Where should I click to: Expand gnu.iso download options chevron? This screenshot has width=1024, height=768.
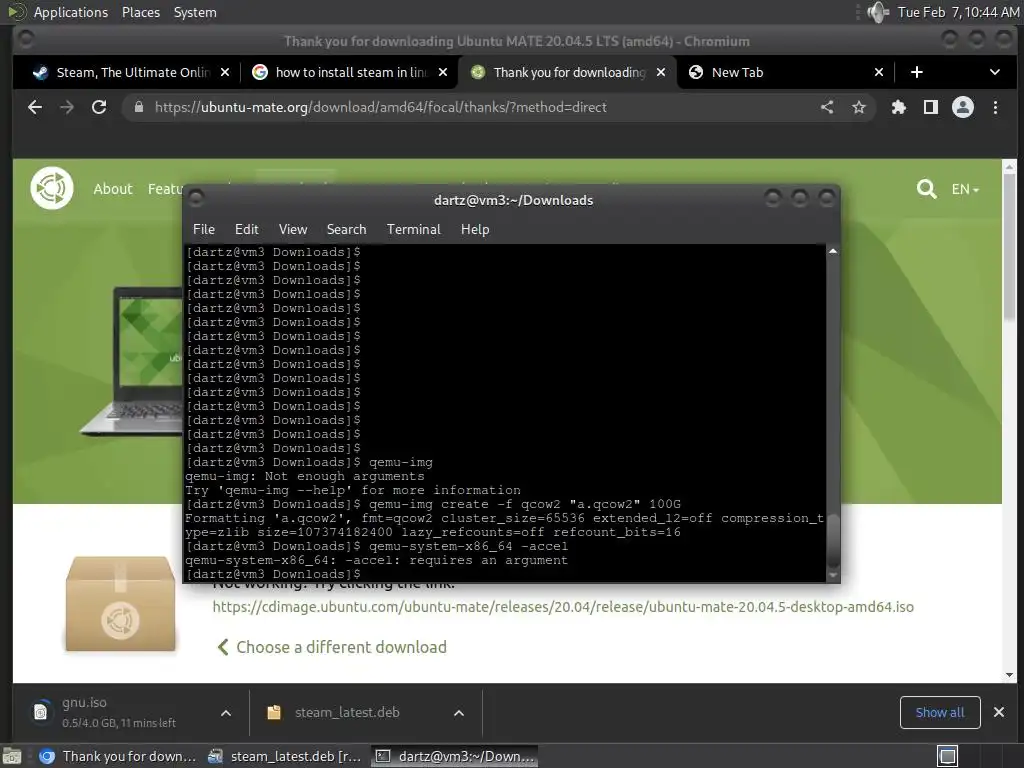point(226,713)
